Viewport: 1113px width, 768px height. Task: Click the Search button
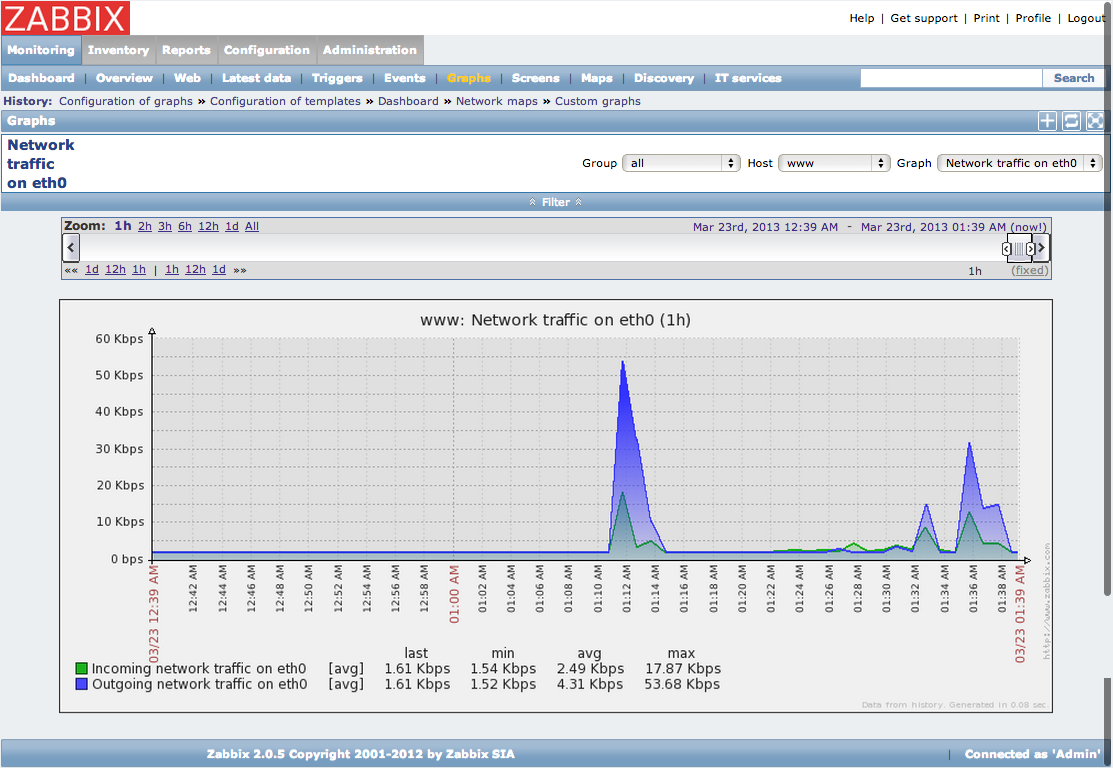coord(1073,78)
